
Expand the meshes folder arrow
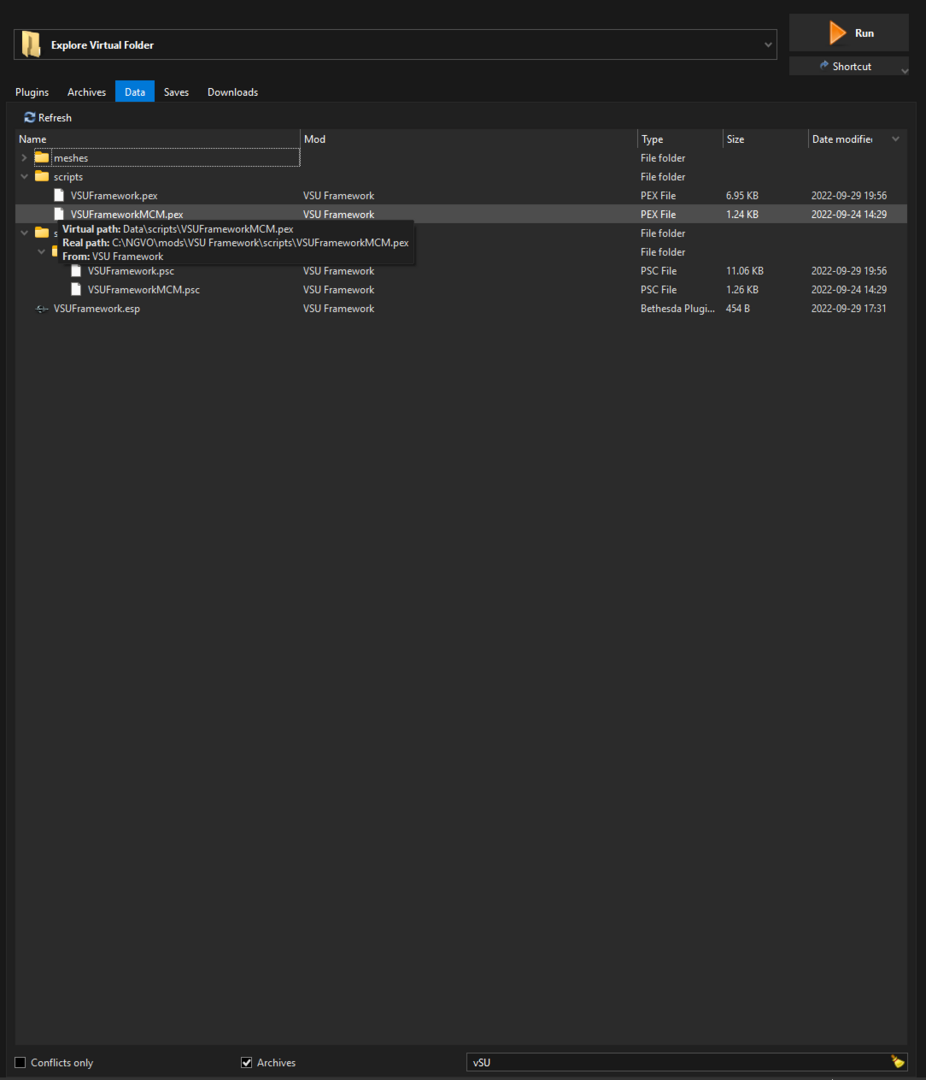pos(24,158)
